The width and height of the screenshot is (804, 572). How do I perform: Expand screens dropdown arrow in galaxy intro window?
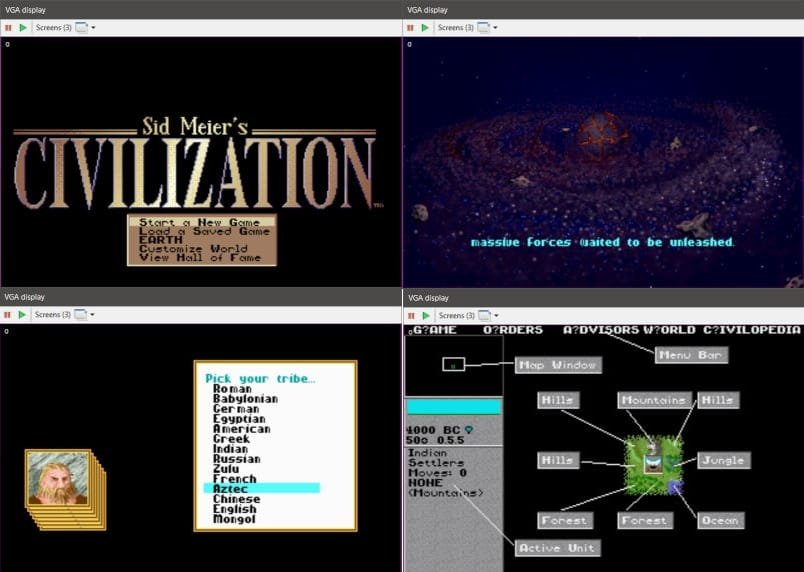click(x=495, y=28)
